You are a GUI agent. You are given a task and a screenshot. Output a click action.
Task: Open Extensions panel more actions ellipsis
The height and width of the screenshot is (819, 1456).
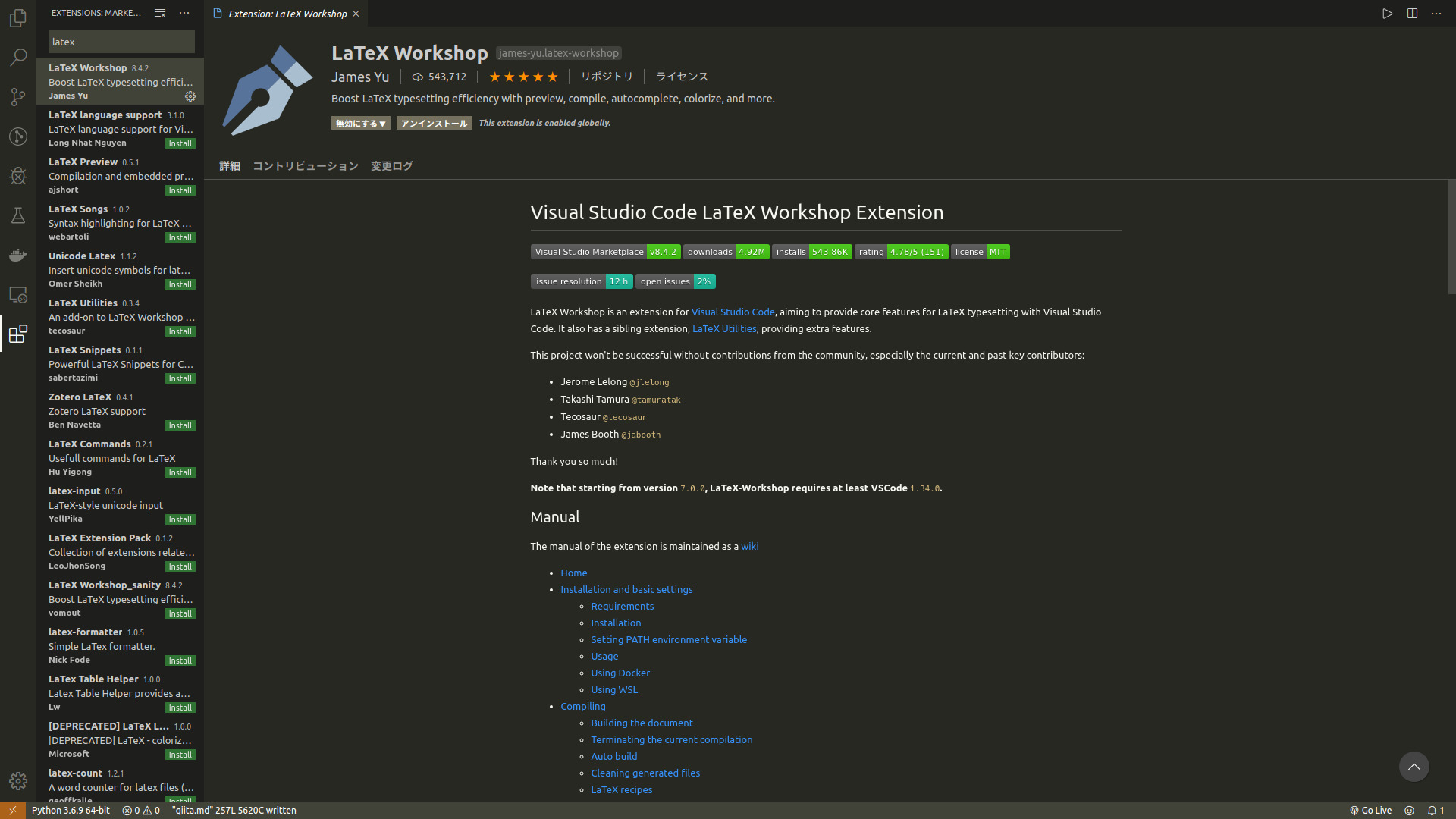tap(184, 13)
